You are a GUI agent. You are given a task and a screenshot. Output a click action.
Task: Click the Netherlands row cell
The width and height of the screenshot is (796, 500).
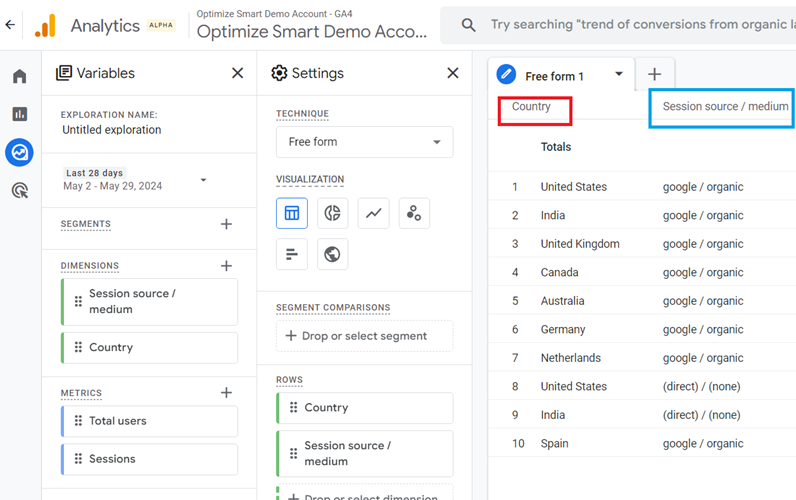point(571,358)
